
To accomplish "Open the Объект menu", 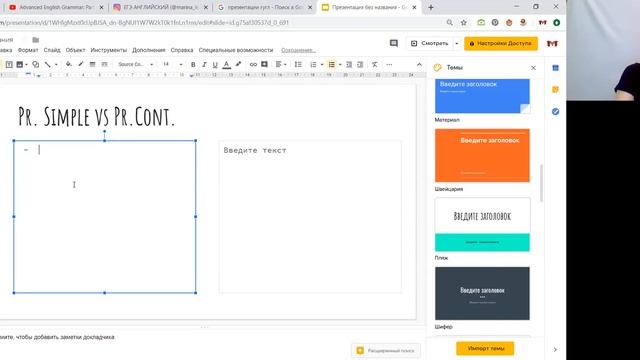I will point(76,50).
